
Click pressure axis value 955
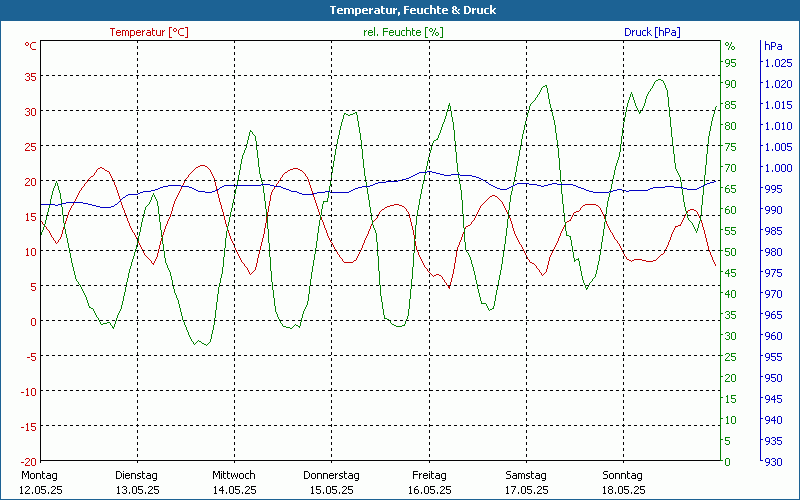773,357
